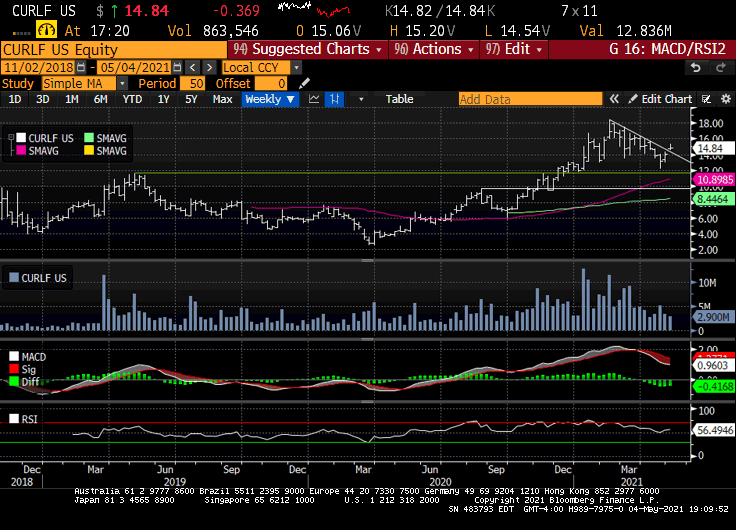Open the Edit menu
736x530 pixels.
pos(514,49)
